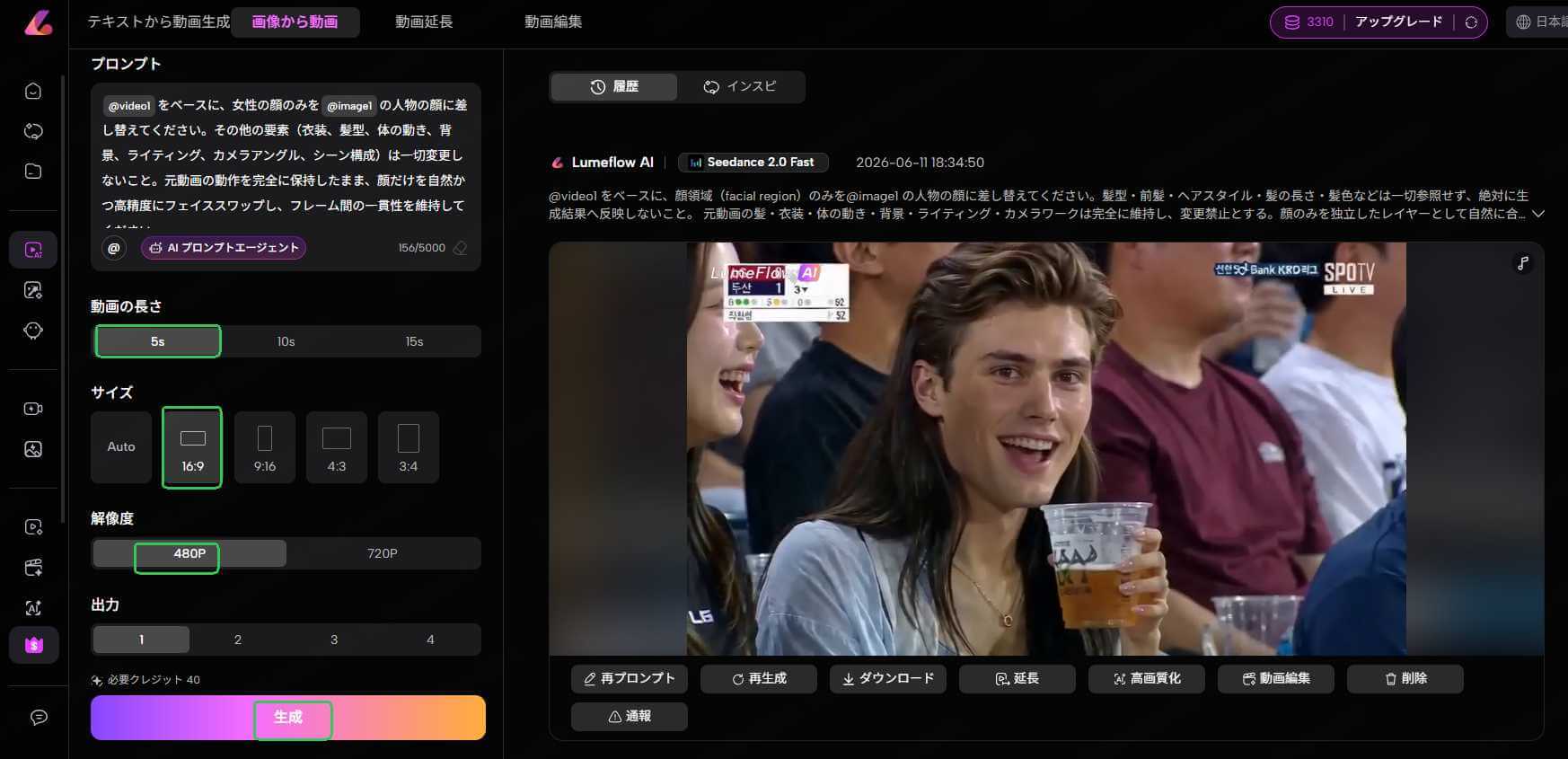Choose 9:16 aspect ratio

tap(265, 446)
